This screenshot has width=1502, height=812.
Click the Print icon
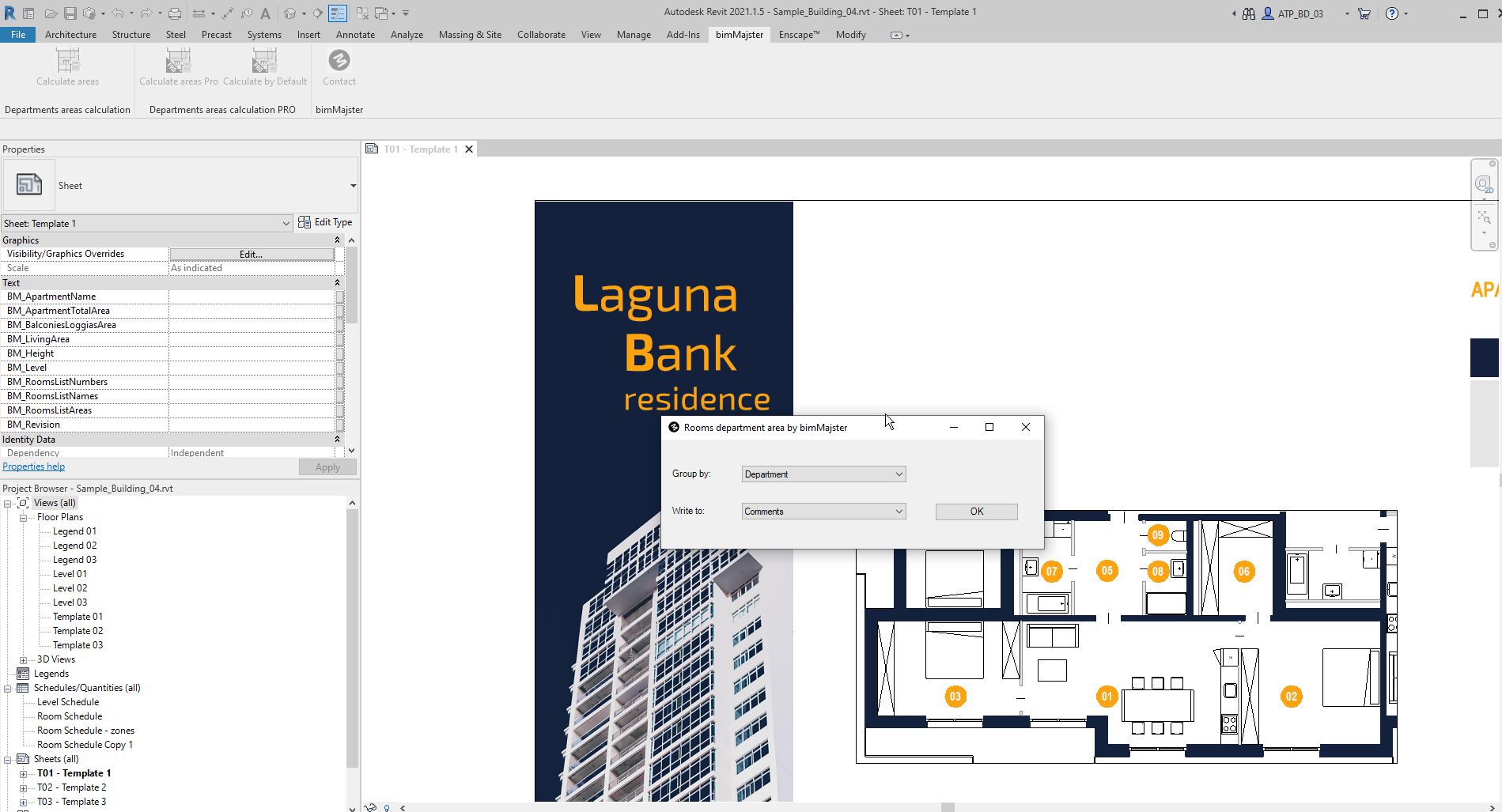tap(175, 13)
